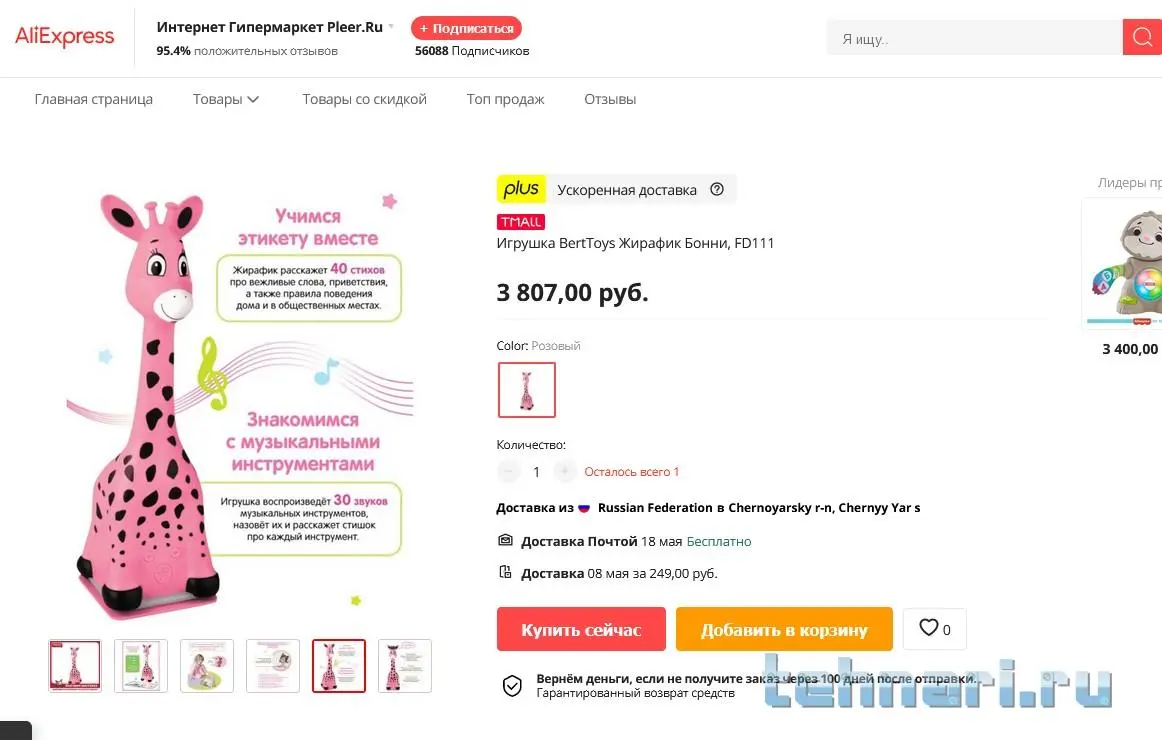Subscribe with the Подписаться button
1162x740 pixels.
pos(466,28)
